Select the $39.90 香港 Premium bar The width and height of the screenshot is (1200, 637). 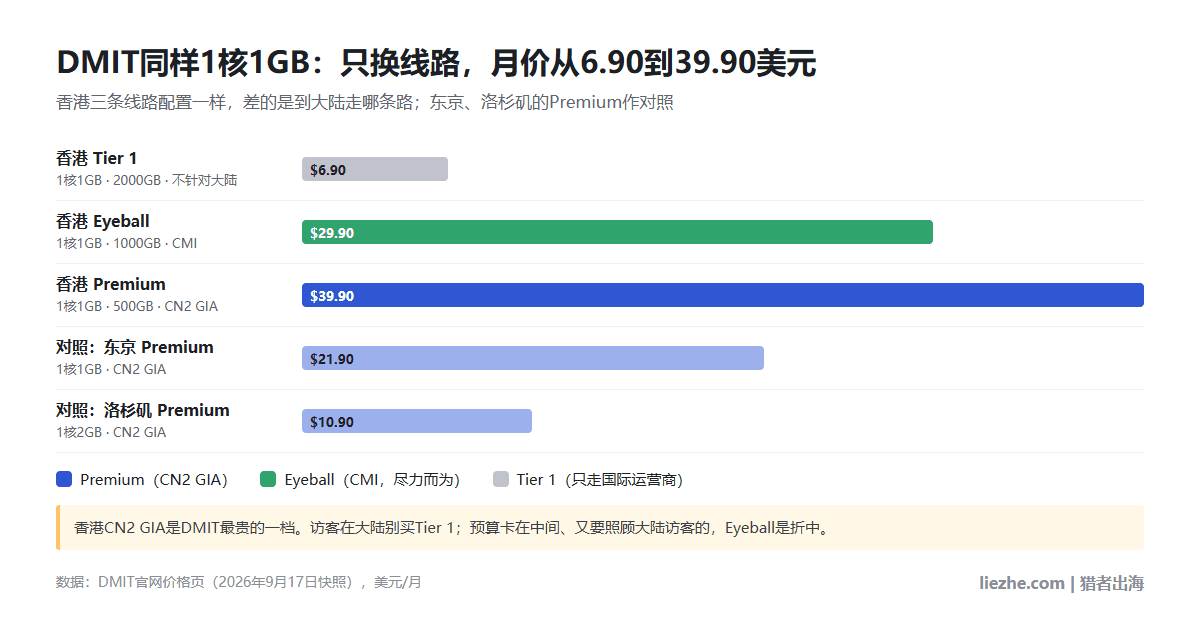click(723, 295)
